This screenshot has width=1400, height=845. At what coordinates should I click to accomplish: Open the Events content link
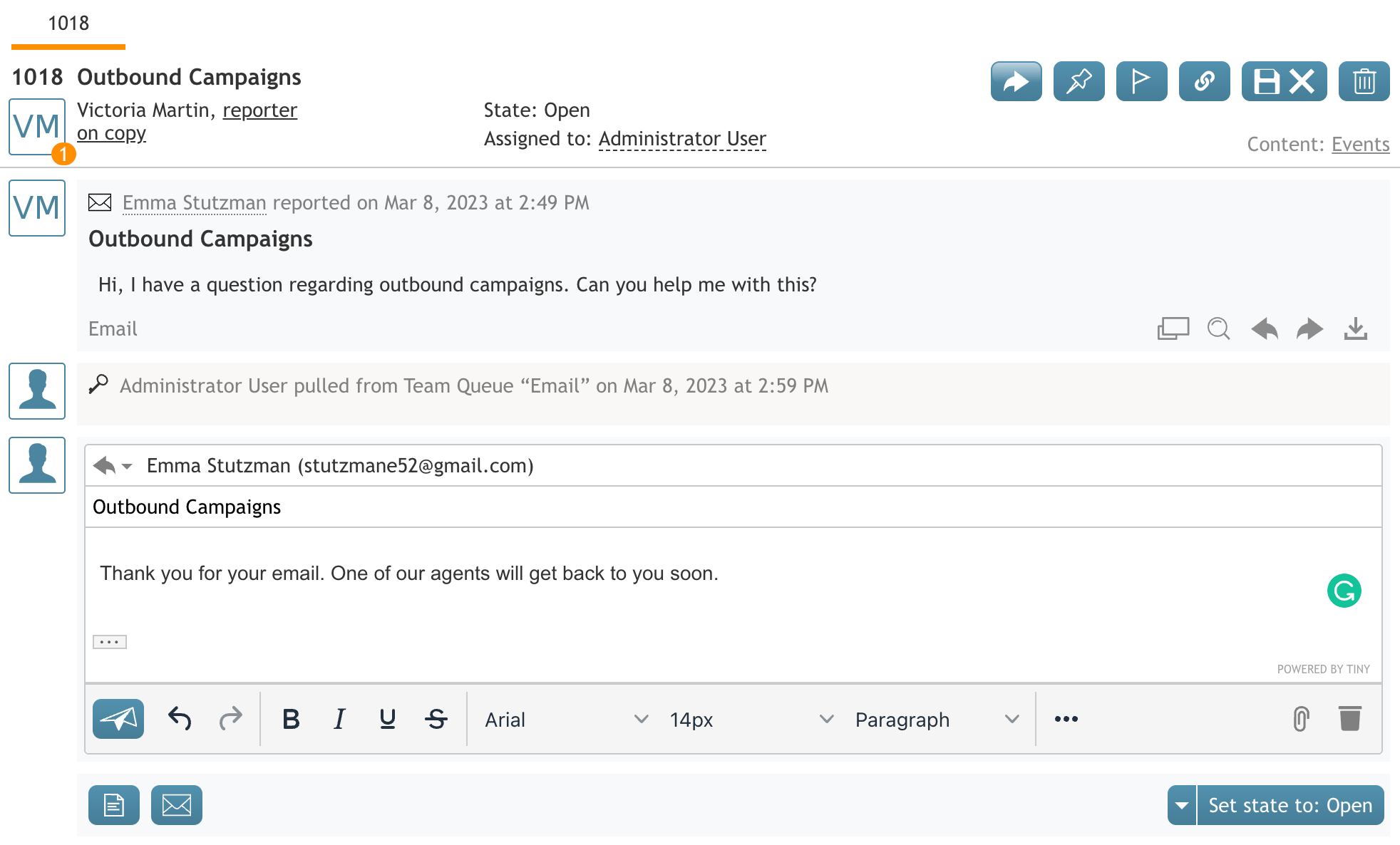pos(1360,144)
